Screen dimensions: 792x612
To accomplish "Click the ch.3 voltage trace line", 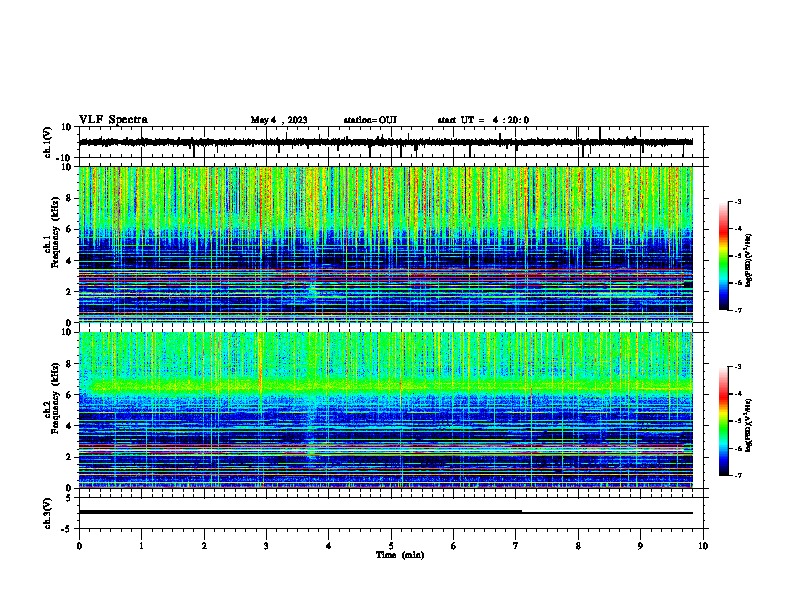I will pyautogui.click(x=386, y=512).
